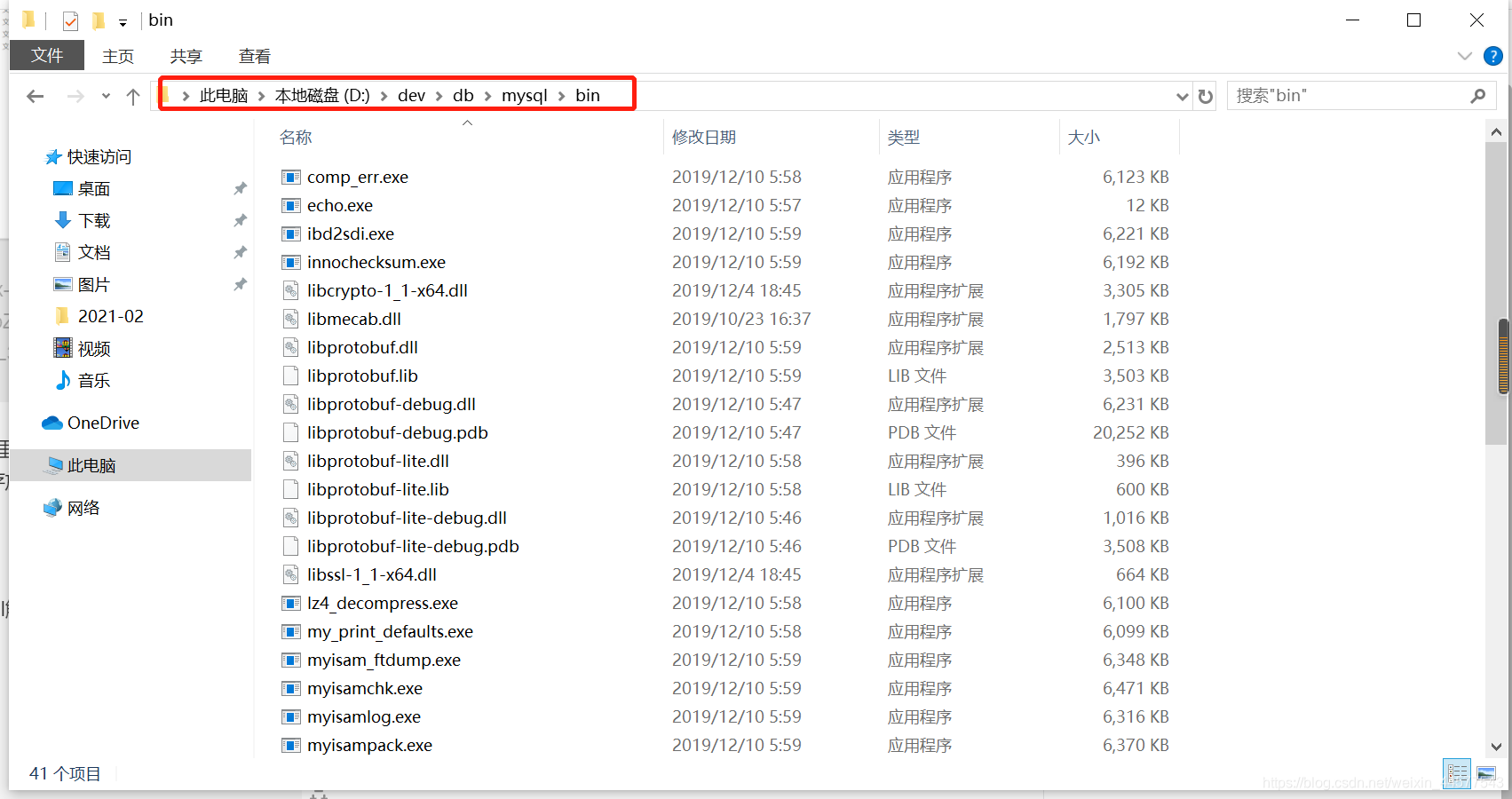Sort files by 类型 column
Viewport: 1512px width, 799px height.
pos(904,137)
